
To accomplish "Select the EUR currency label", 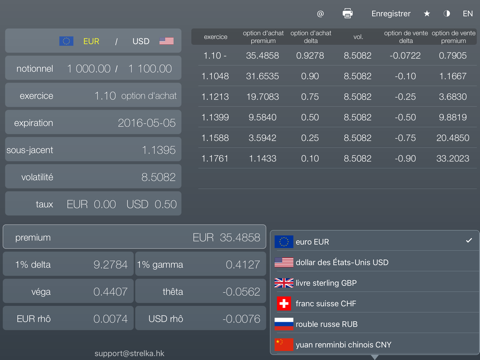I will click(91, 41).
